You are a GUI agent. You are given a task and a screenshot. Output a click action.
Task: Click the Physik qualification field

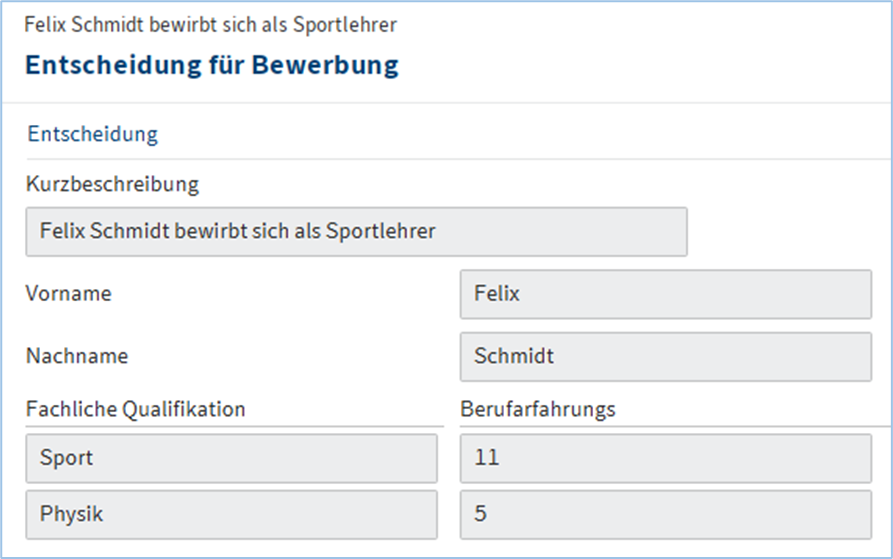[231, 515]
